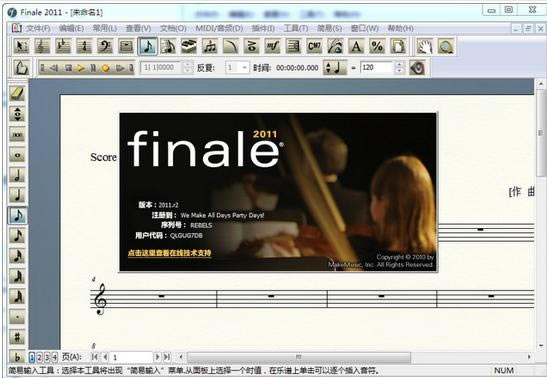Pause playback with the pause button
Viewport: 547px width, 378px height.
93,68
